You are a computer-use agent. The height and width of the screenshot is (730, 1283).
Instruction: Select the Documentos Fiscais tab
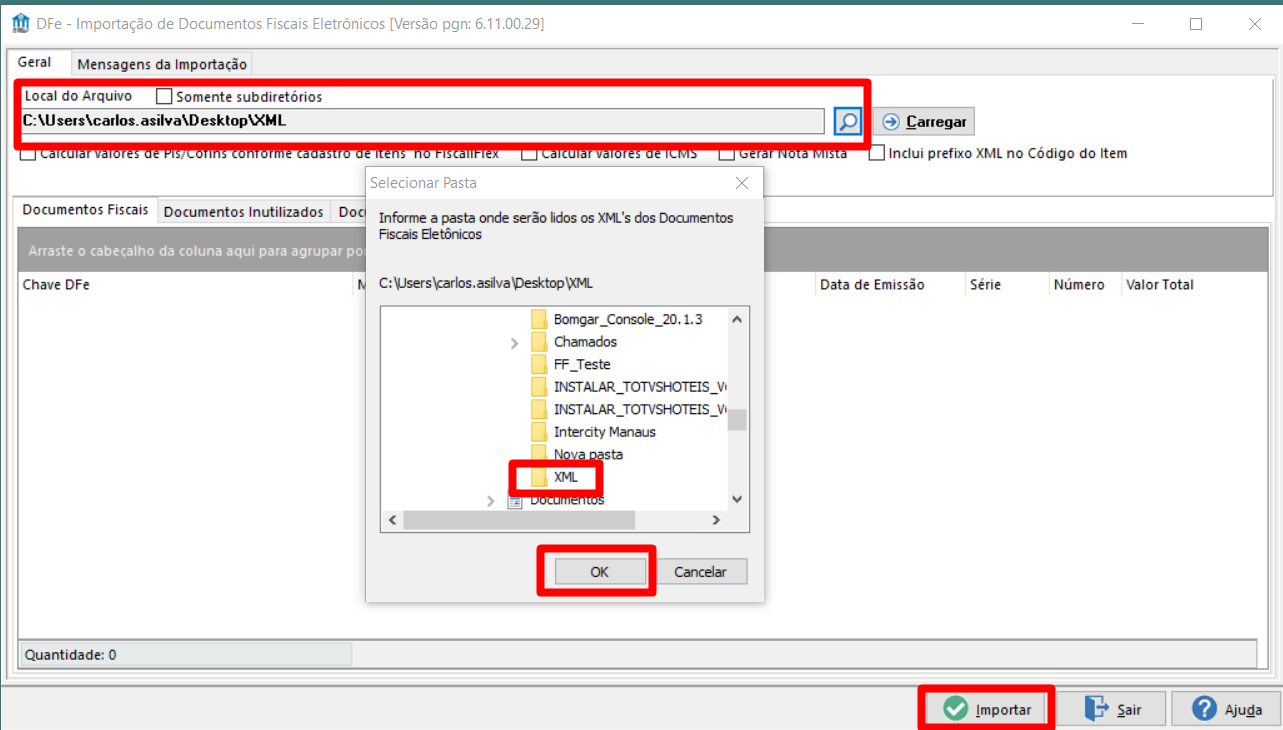(x=86, y=210)
